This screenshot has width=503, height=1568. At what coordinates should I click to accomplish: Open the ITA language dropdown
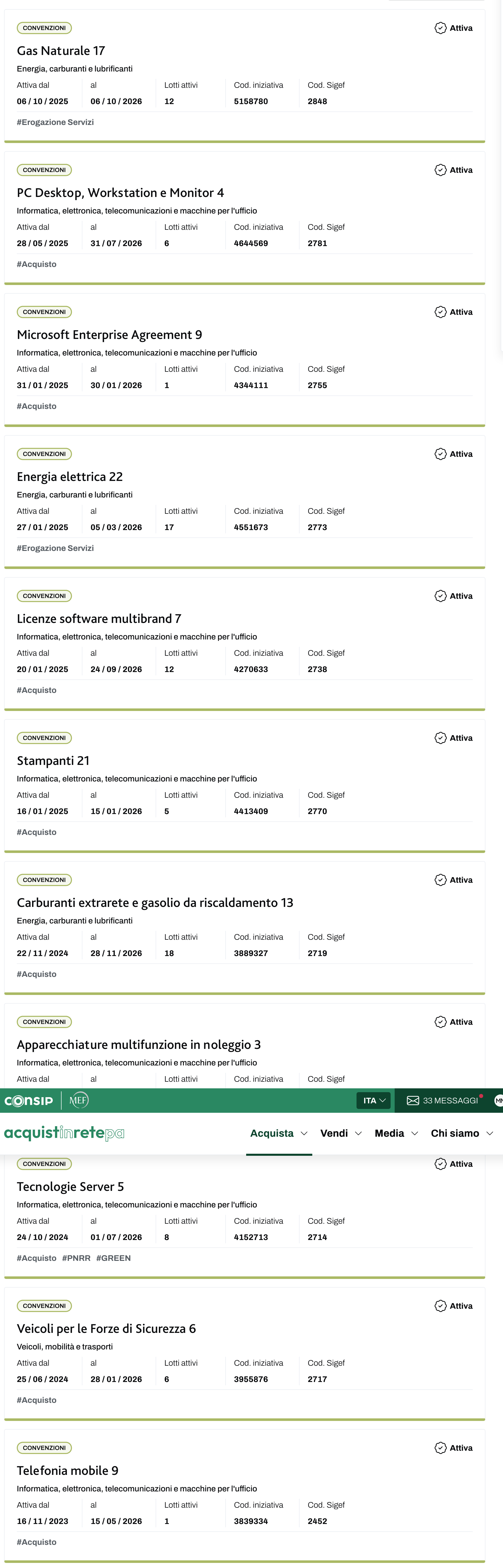point(374,1101)
